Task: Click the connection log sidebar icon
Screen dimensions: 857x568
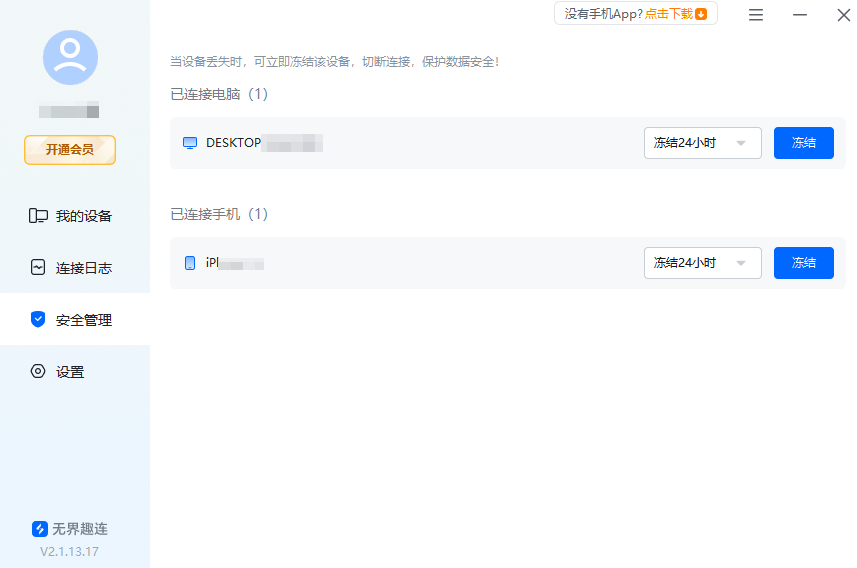Action: [38, 267]
